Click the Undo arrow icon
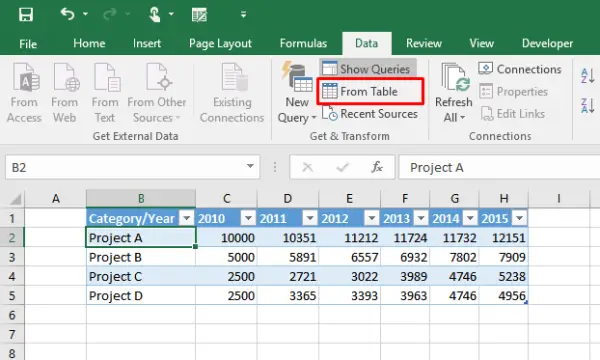Viewport: 600px width, 360px height. pos(67,15)
